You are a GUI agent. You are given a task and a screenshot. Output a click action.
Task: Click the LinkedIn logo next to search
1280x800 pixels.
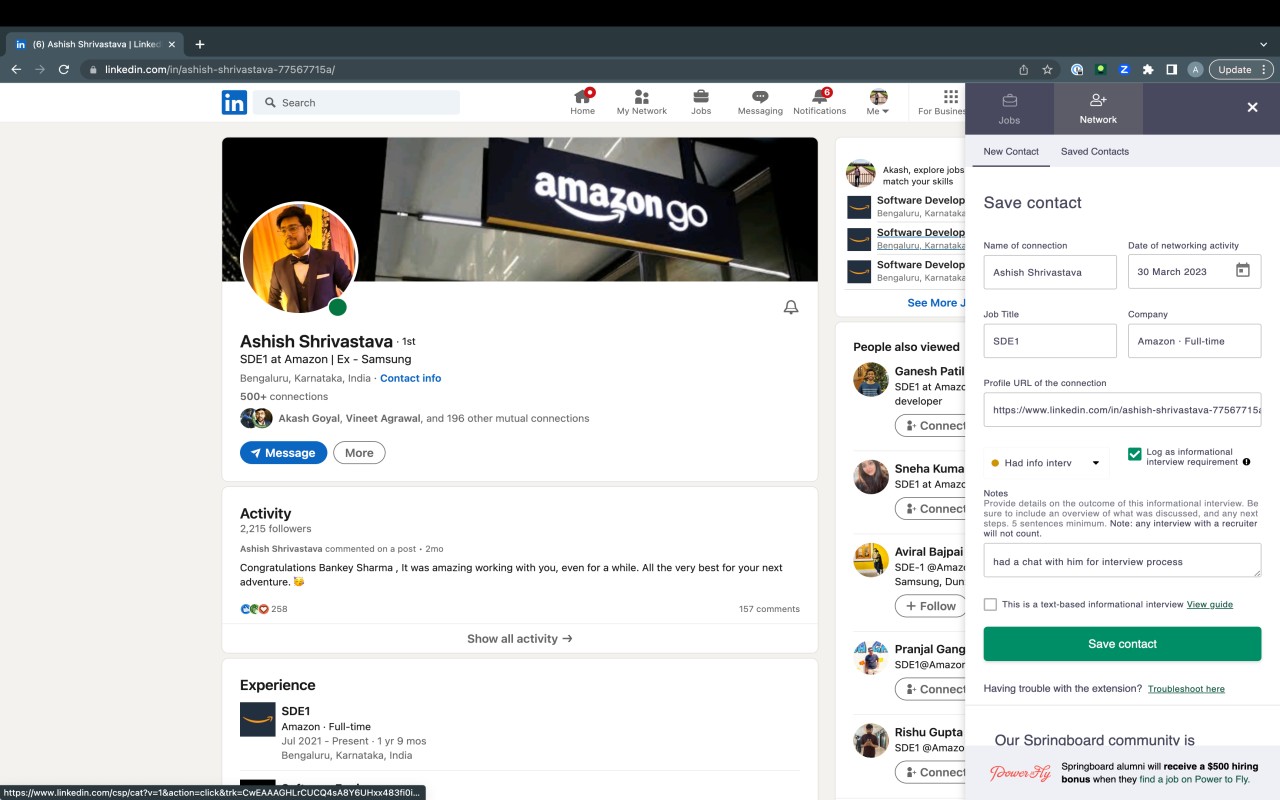point(234,102)
